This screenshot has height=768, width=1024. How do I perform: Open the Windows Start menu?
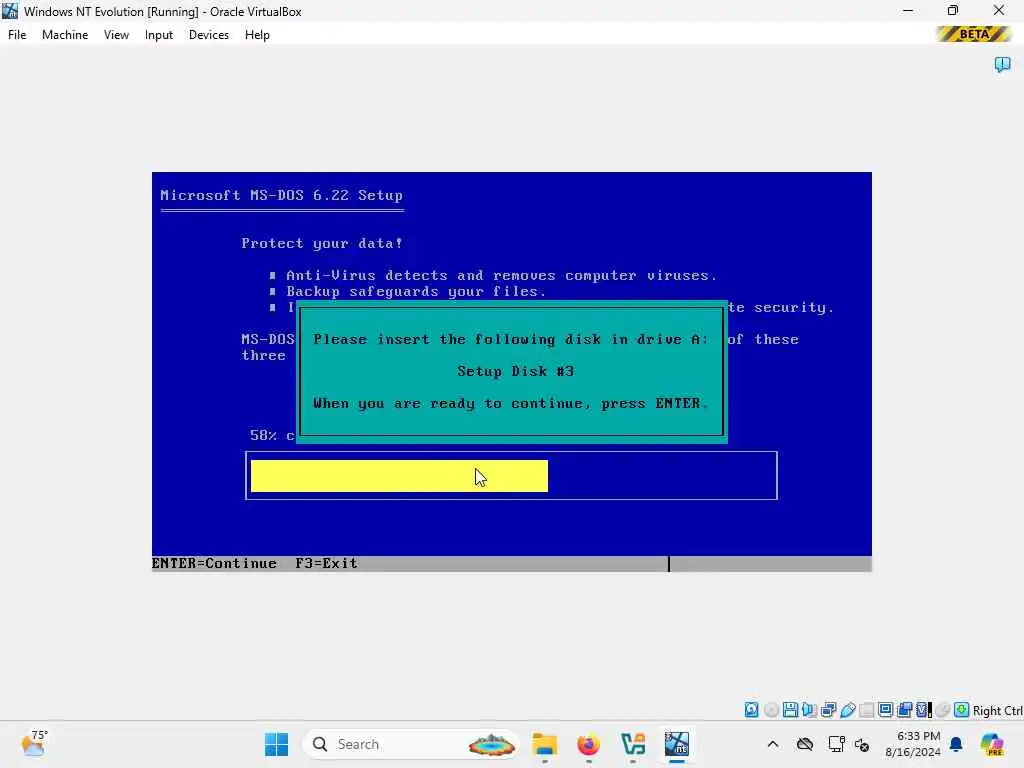(x=276, y=744)
